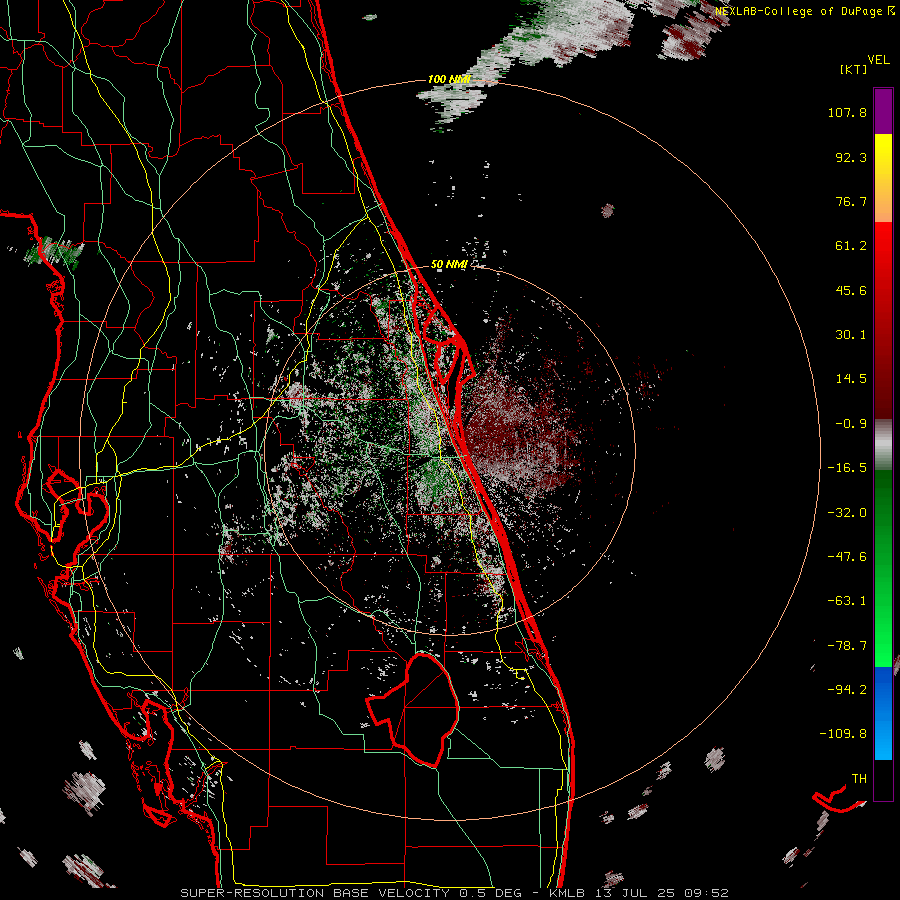Click the 45.6 value on the velocity scale

pos(851,290)
